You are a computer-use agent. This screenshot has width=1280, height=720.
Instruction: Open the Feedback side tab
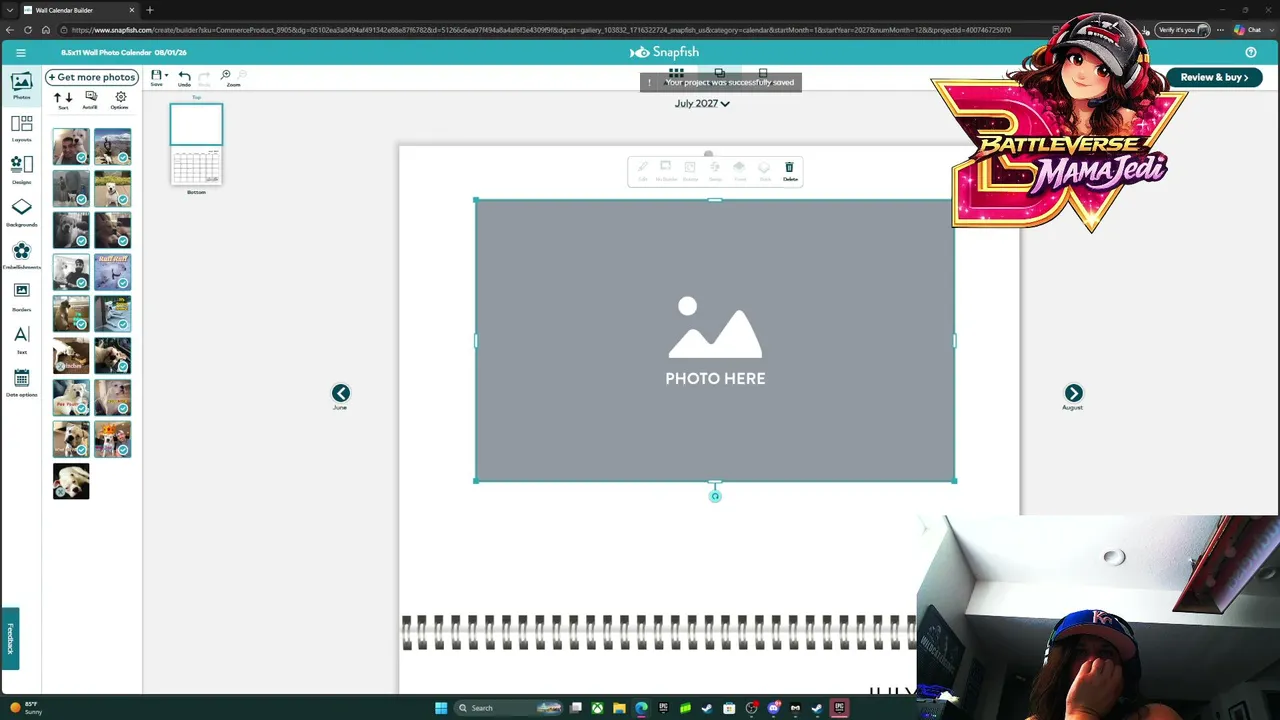tap(10, 639)
